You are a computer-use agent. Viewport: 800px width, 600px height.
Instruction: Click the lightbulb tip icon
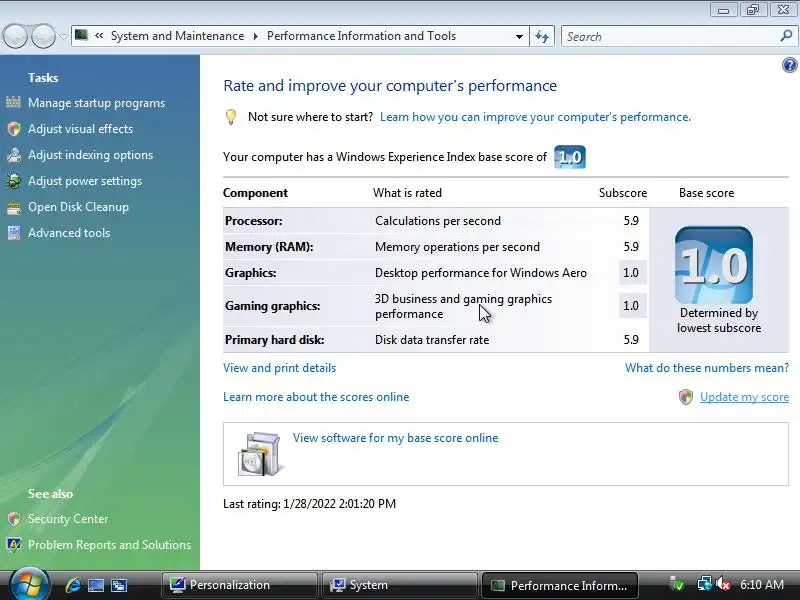click(x=231, y=117)
